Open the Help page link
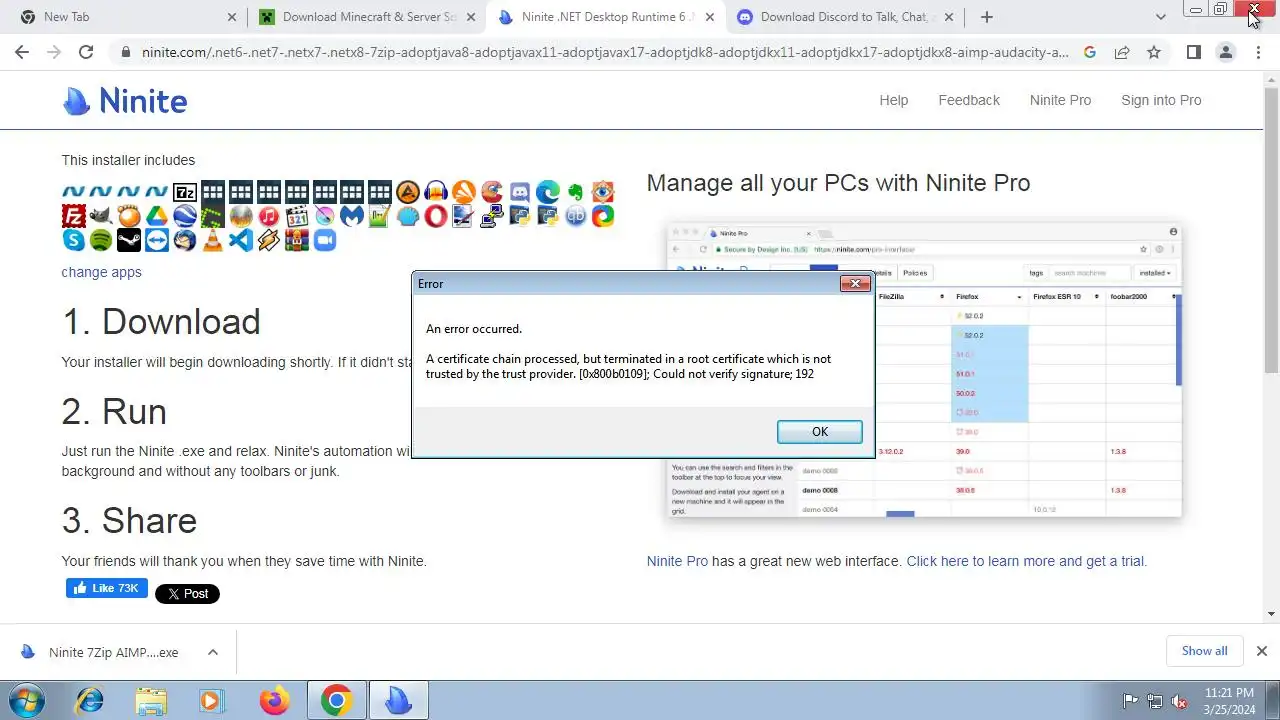The height and width of the screenshot is (720, 1280). coord(894,100)
